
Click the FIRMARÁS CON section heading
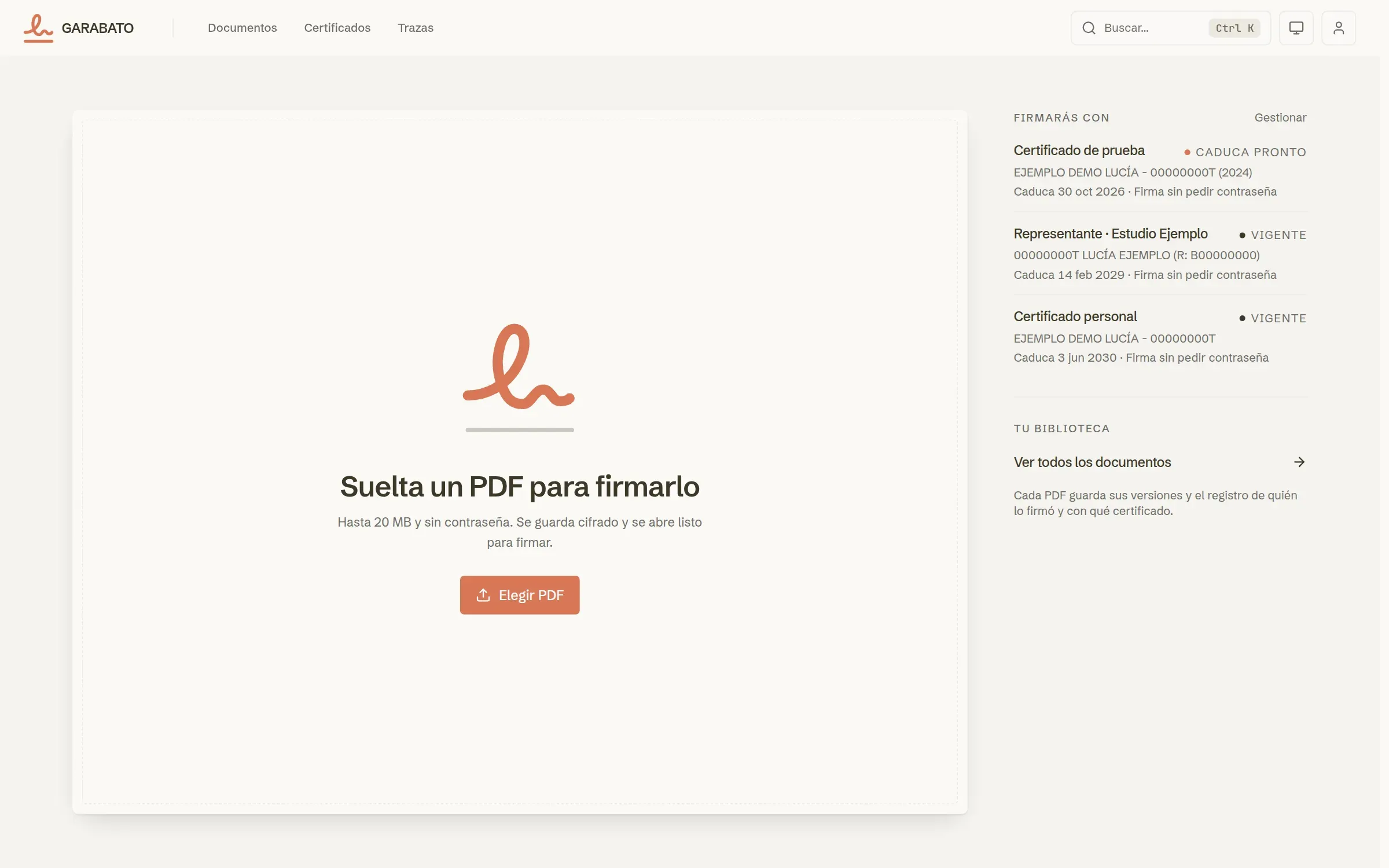[1061, 117]
